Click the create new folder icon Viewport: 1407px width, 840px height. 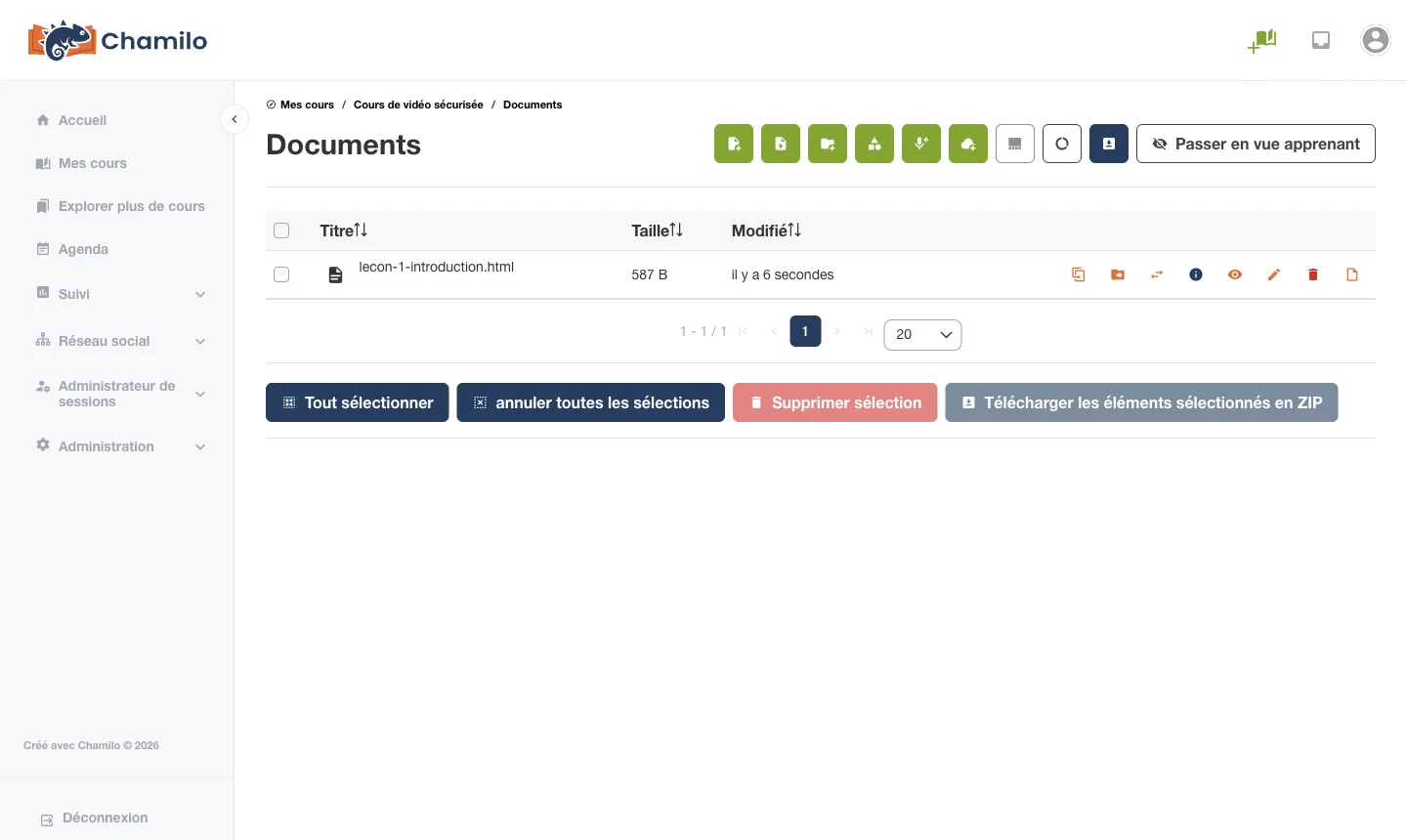828,144
